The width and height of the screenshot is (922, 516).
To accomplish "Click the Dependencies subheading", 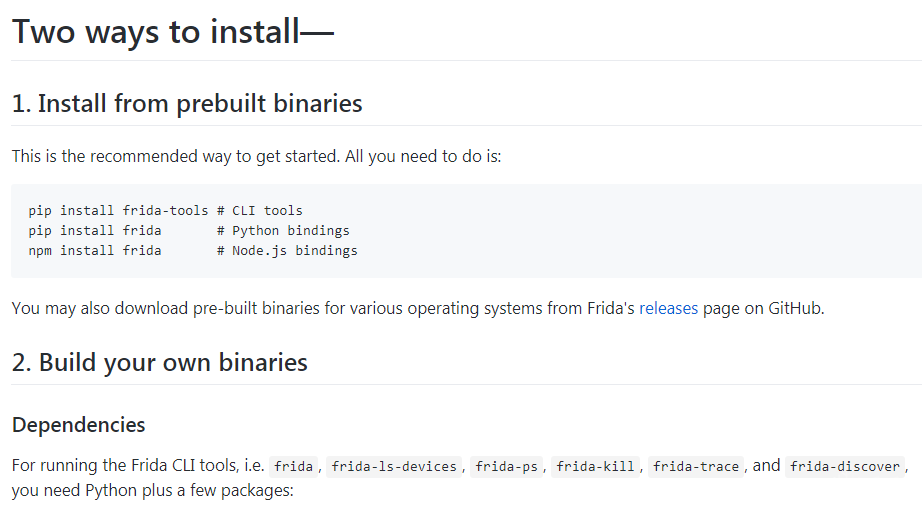I will click(x=79, y=424).
